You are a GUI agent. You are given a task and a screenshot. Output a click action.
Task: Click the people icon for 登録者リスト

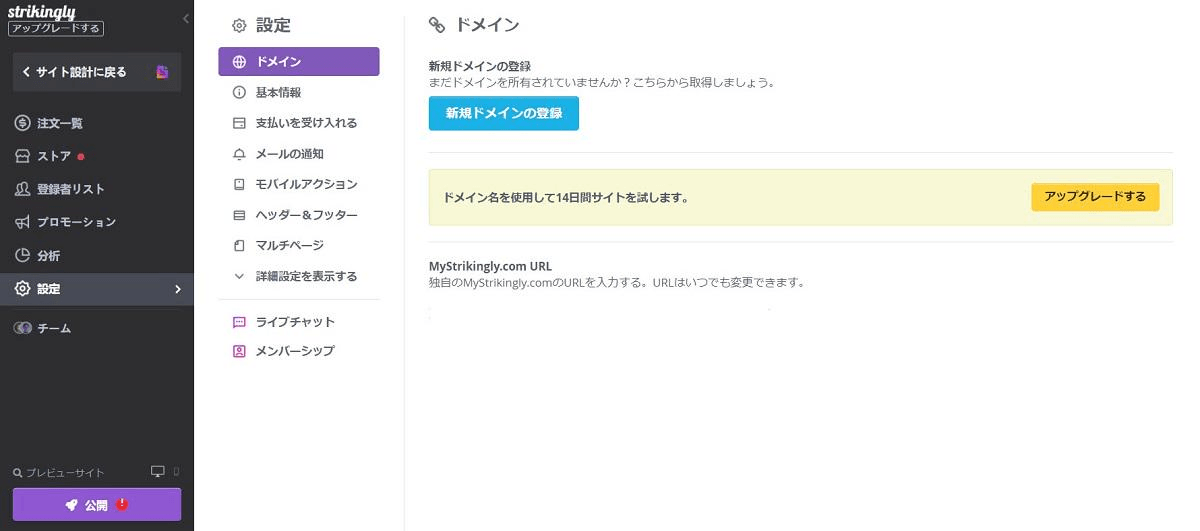coord(22,189)
